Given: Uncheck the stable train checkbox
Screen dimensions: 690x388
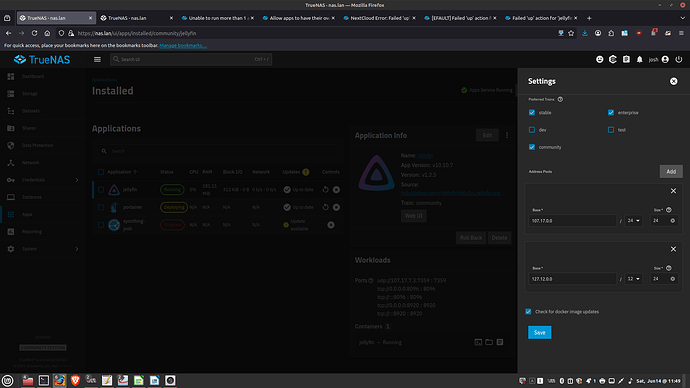Looking at the screenshot, I should pyautogui.click(x=532, y=113).
